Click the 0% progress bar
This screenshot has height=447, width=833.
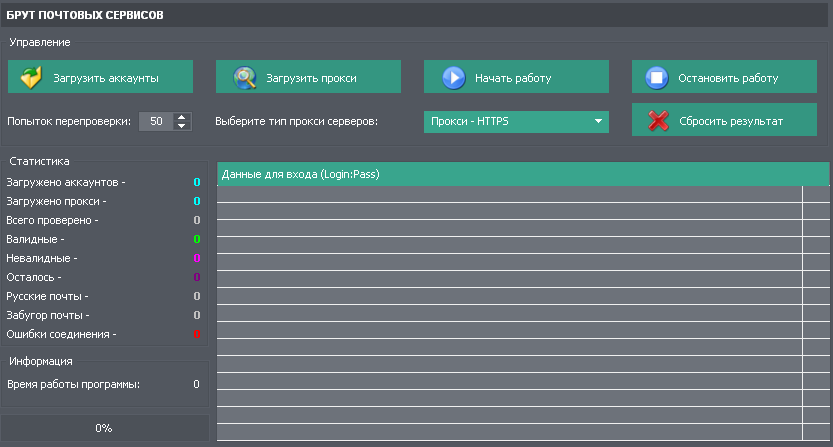pos(104,428)
